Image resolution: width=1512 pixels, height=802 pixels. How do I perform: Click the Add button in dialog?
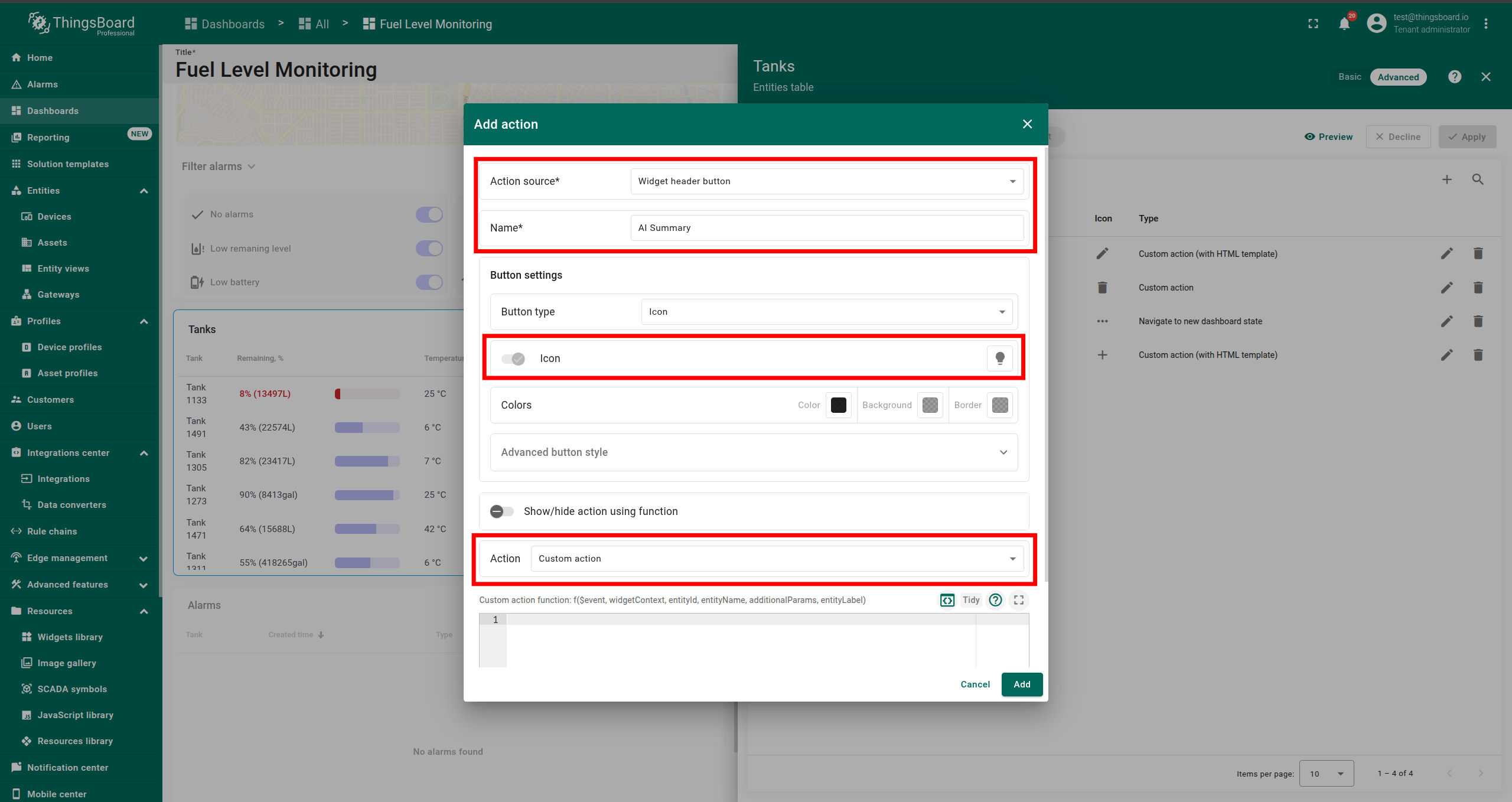coord(1021,684)
